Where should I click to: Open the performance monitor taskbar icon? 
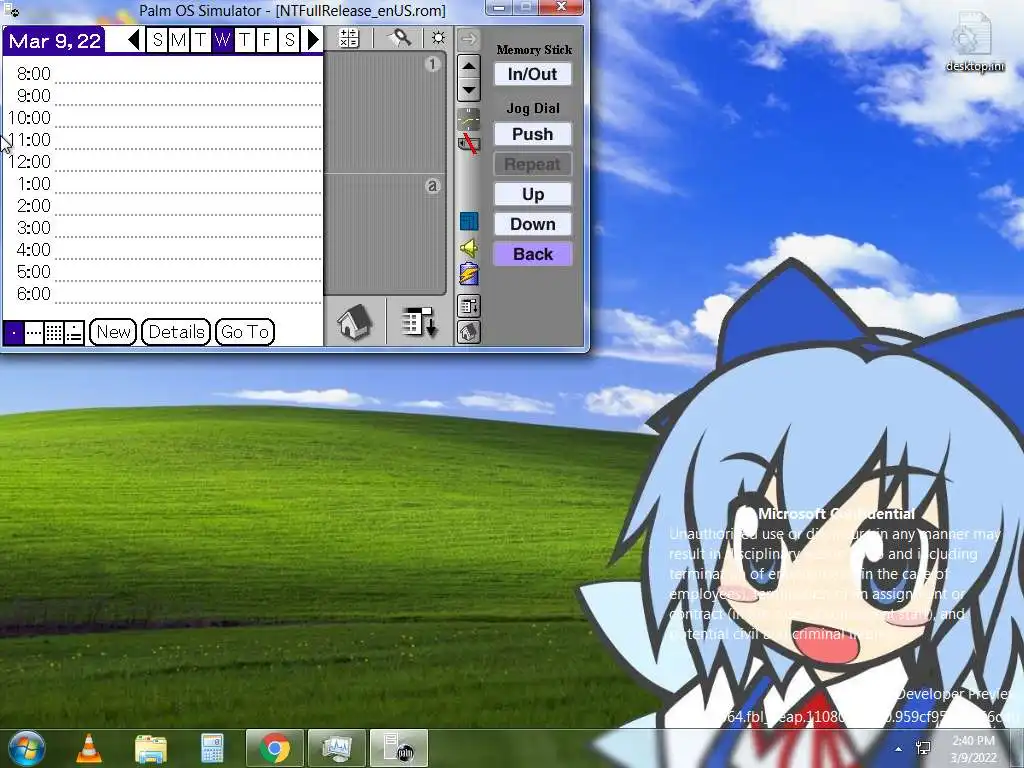coord(336,748)
